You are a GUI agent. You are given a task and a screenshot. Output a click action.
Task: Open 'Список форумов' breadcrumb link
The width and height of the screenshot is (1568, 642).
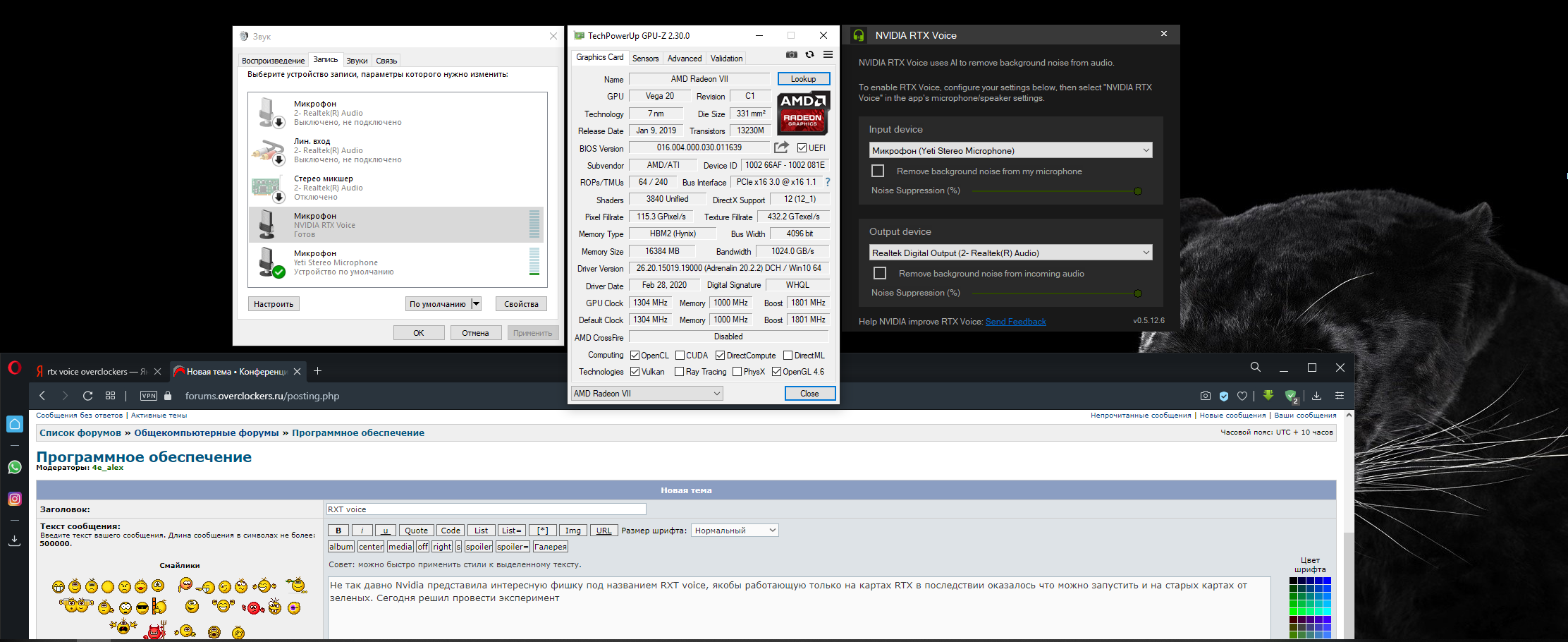[x=80, y=433]
